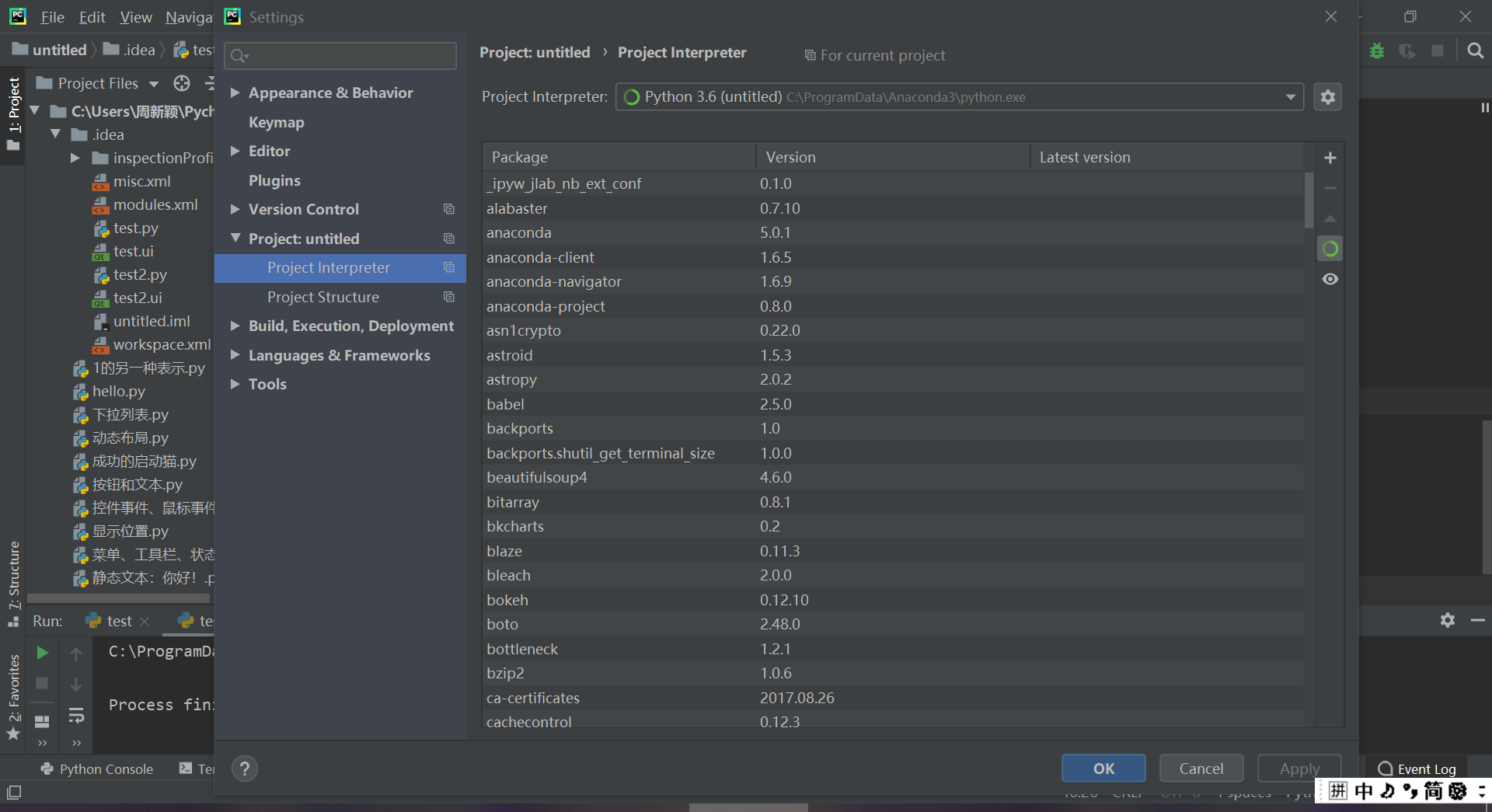This screenshot has width=1492, height=812.
Task: Expand Version Control settings arrow
Action: pyautogui.click(x=235, y=209)
